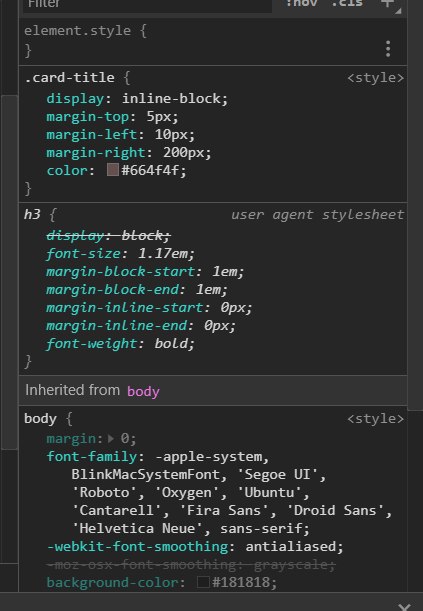This screenshot has width=423, height=611.
Task: Expand the margin shorthand triangle
Action: click(111, 439)
